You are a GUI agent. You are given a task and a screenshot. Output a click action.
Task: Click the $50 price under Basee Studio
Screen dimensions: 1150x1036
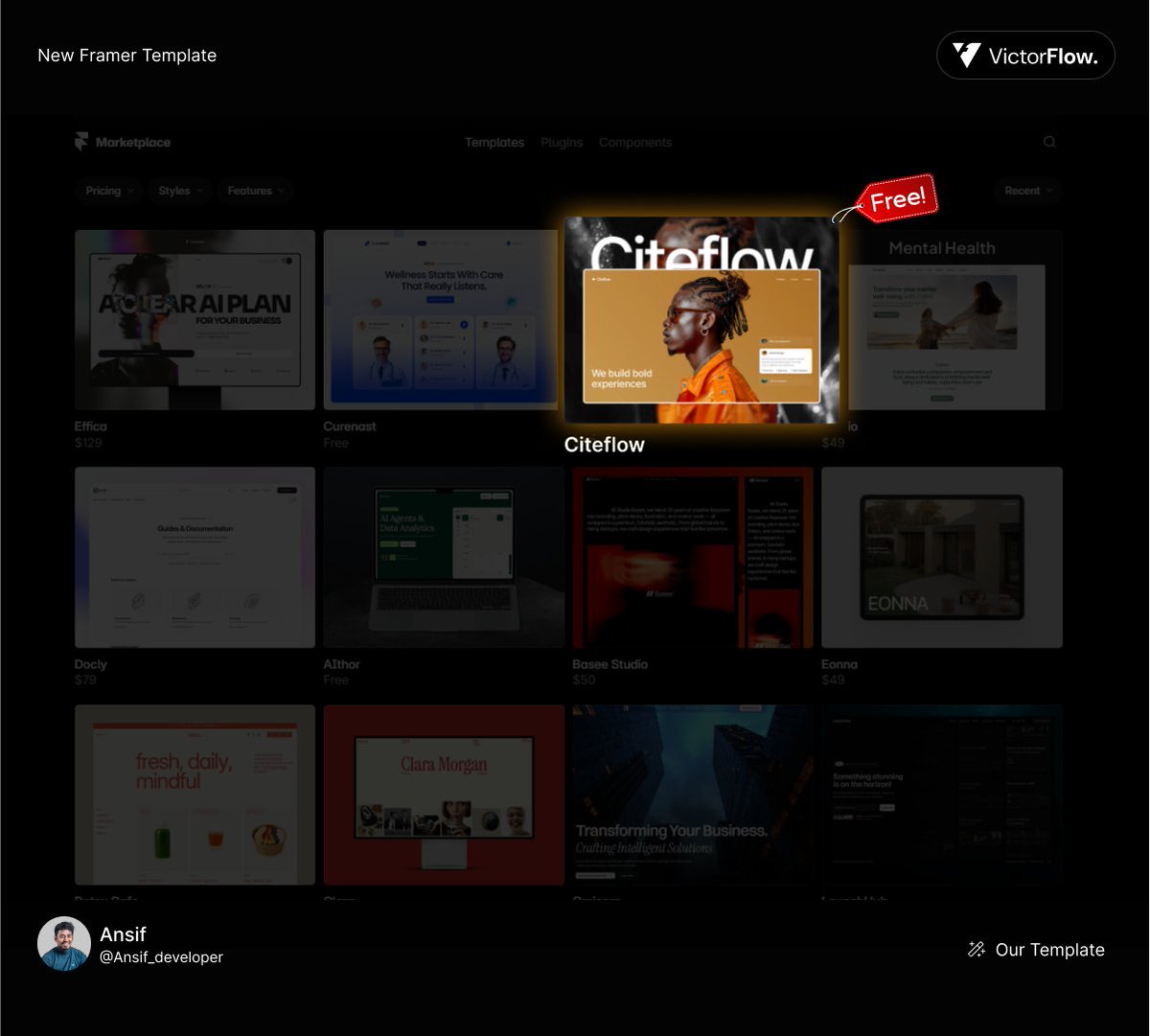pyautogui.click(x=585, y=680)
